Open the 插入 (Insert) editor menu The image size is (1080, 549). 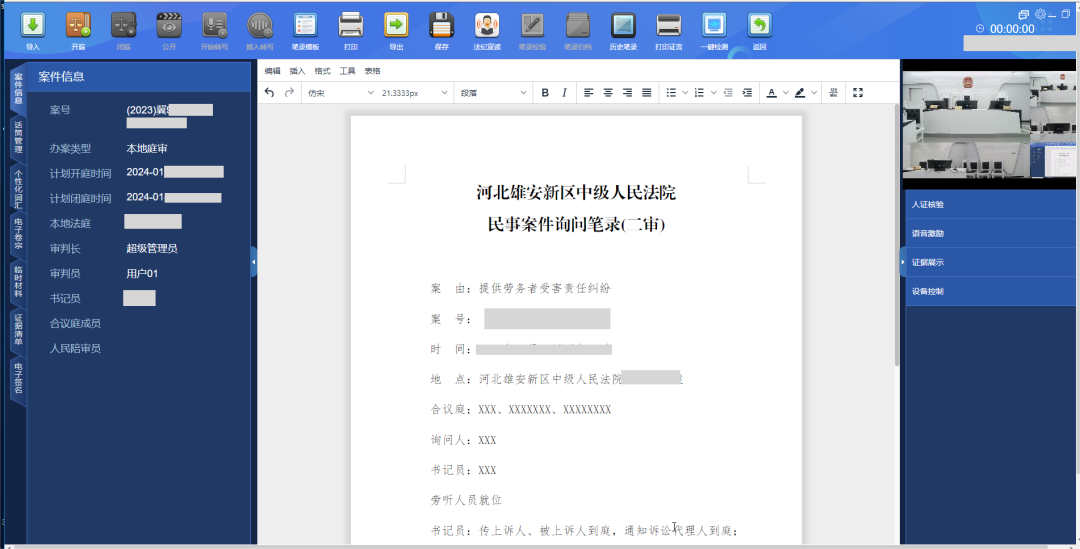pyautogui.click(x=297, y=71)
